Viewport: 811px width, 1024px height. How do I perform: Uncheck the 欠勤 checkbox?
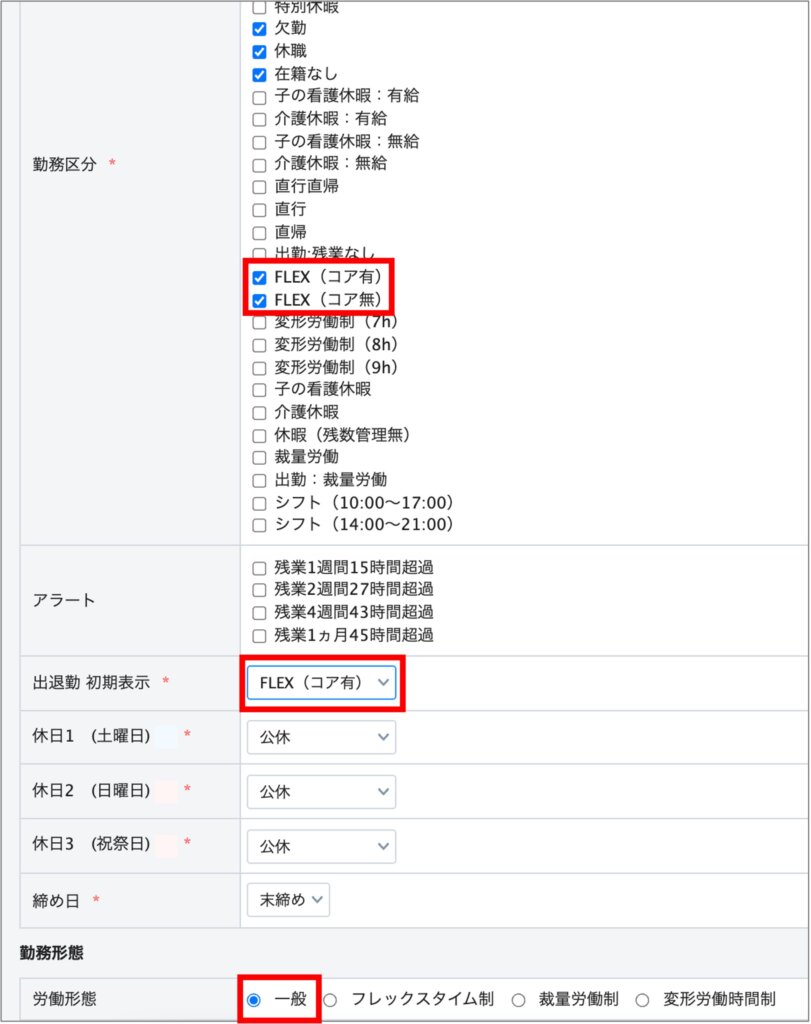259,29
